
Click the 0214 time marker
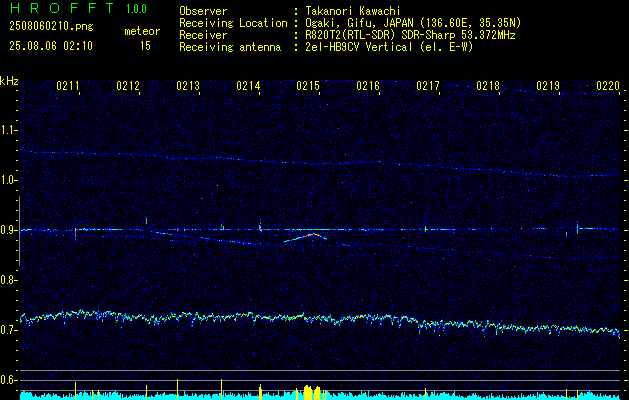[248, 86]
